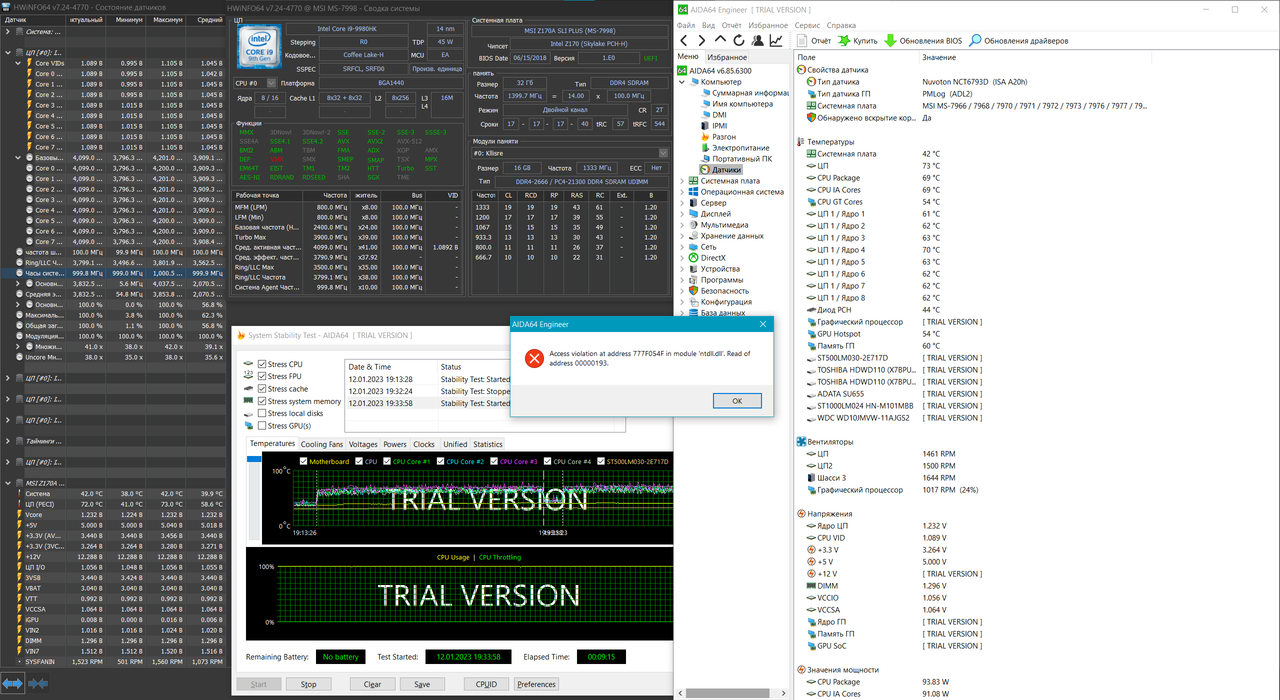Click the Мультимедиа icon in tree
This screenshot has width=1280, height=700.
pos(693,225)
